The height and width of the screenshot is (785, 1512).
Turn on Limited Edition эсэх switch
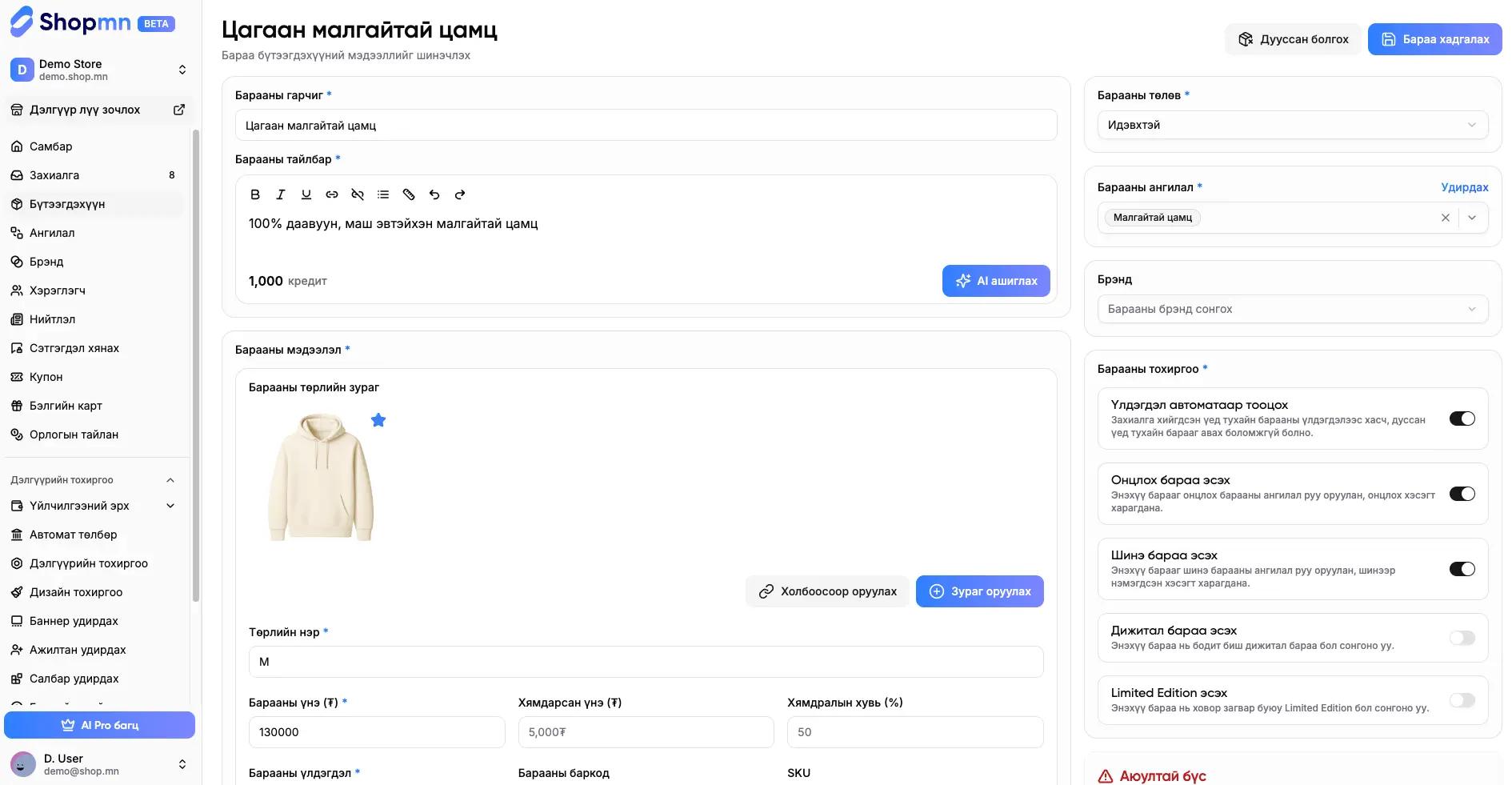click(1462, 700)
